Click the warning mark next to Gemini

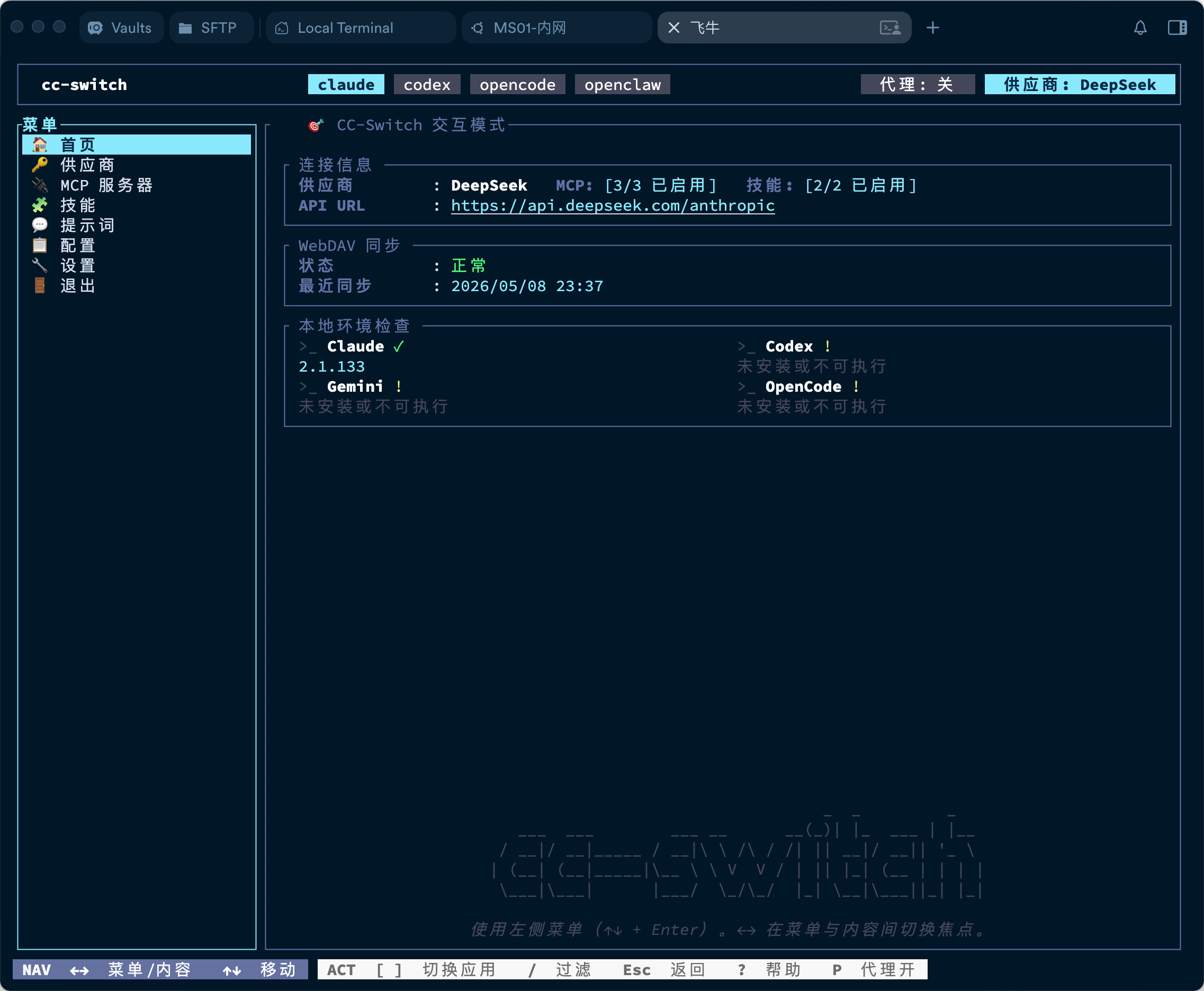[x=399, y=386]
